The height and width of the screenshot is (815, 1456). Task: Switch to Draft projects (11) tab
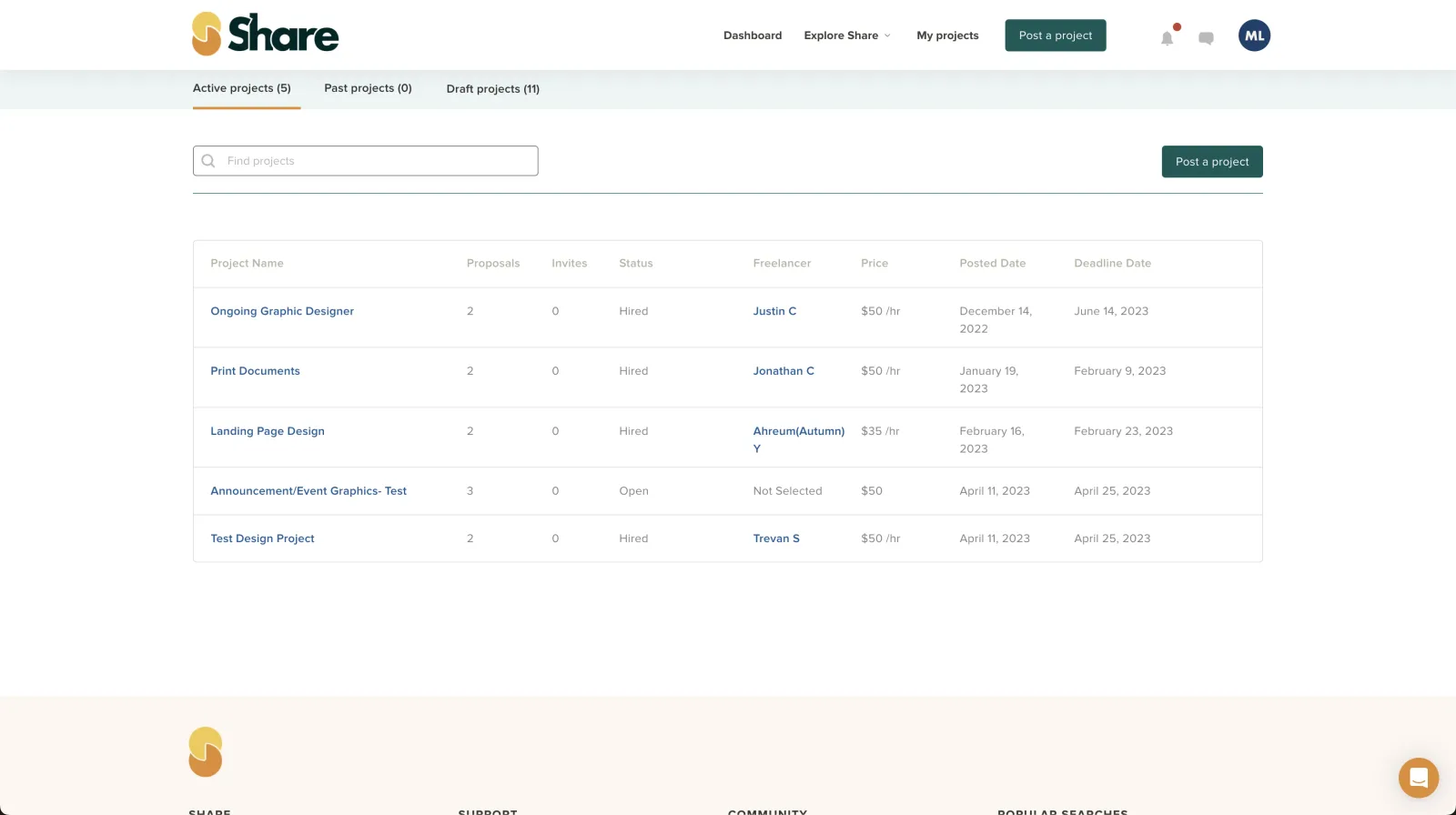[x=493, y=89]
